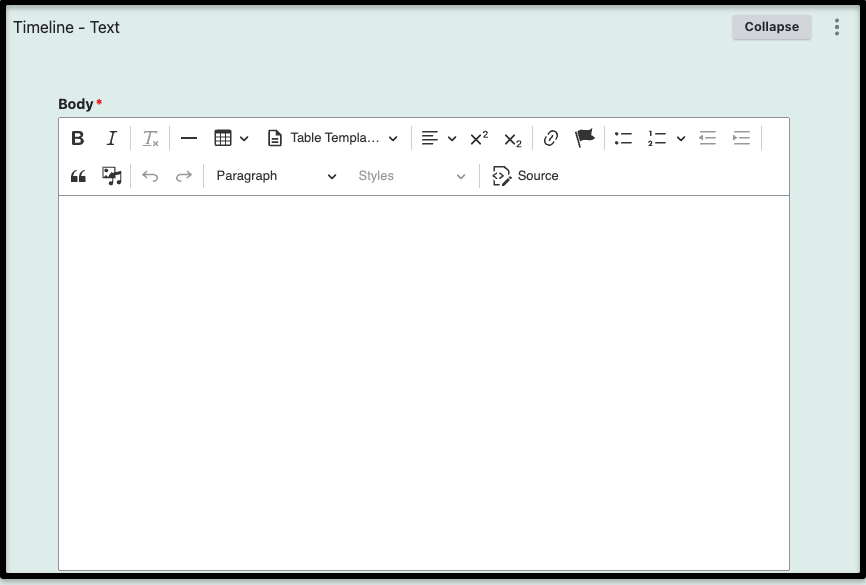866x585 pixels.
Task: Insert a horizontal line
Action: click(189, 138)
